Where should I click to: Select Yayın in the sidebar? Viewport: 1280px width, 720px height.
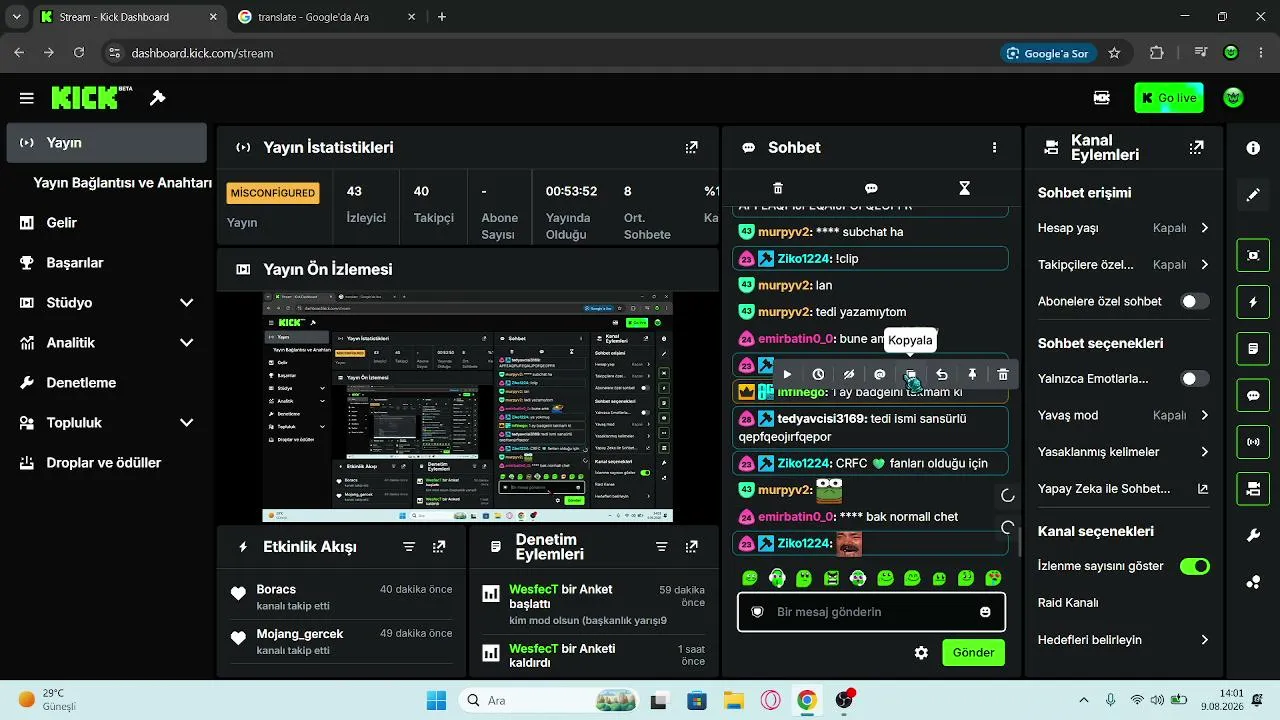[107, 143]
